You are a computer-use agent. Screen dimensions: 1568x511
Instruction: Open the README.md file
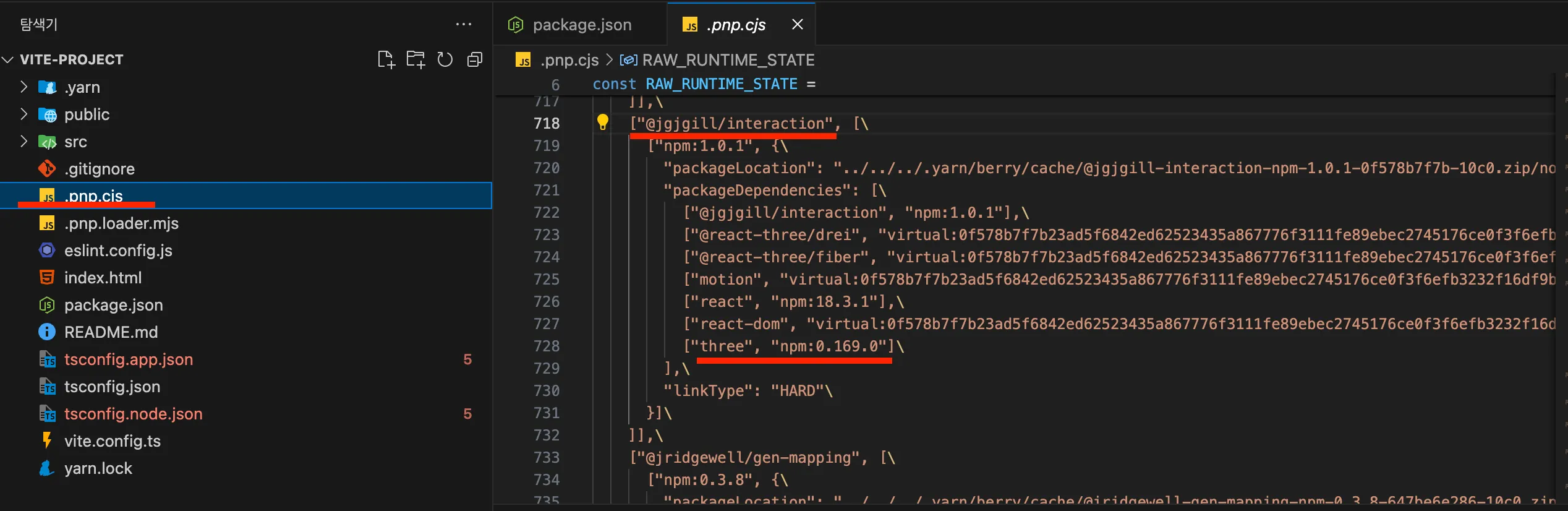point(111,332)
